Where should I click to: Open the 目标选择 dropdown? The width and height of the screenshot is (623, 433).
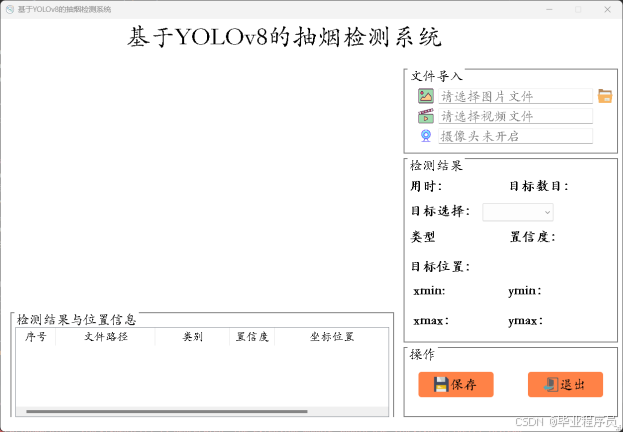(518, 212)
